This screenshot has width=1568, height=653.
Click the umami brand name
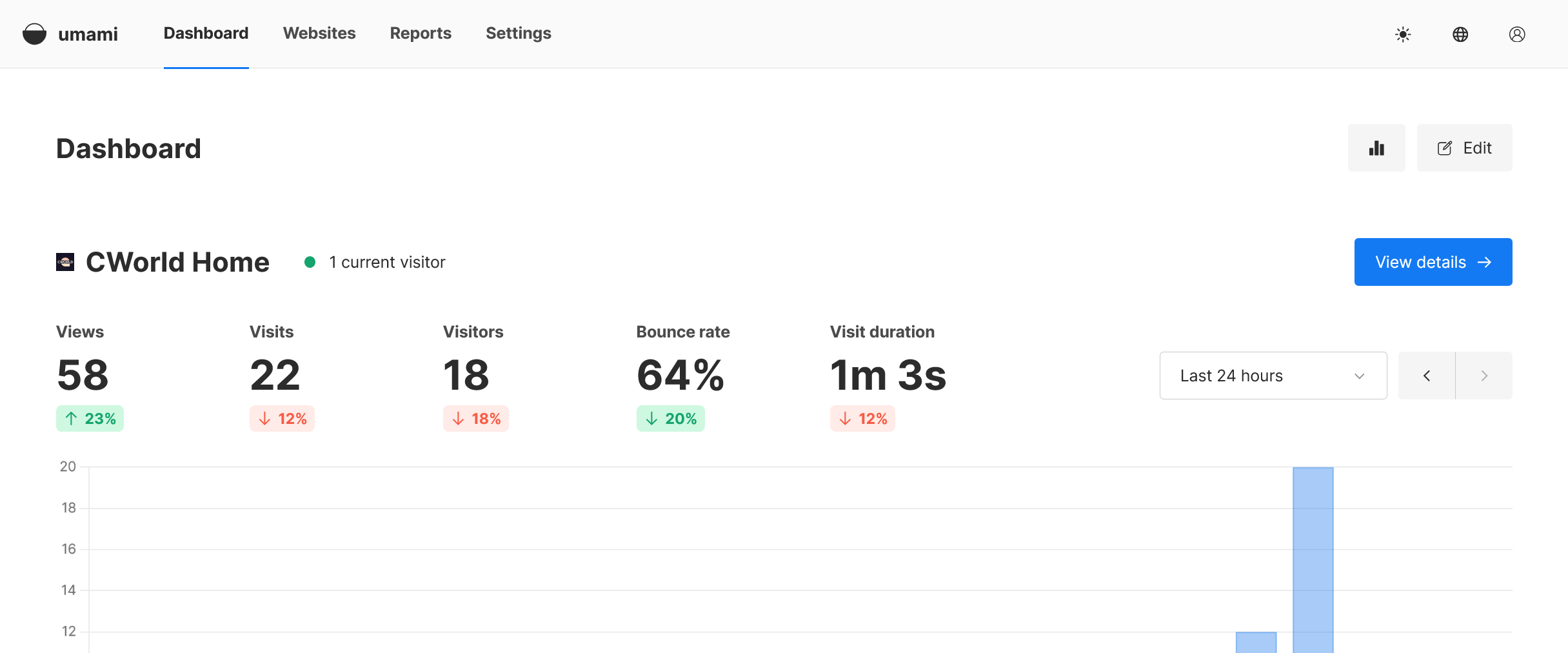pos(88,34)
